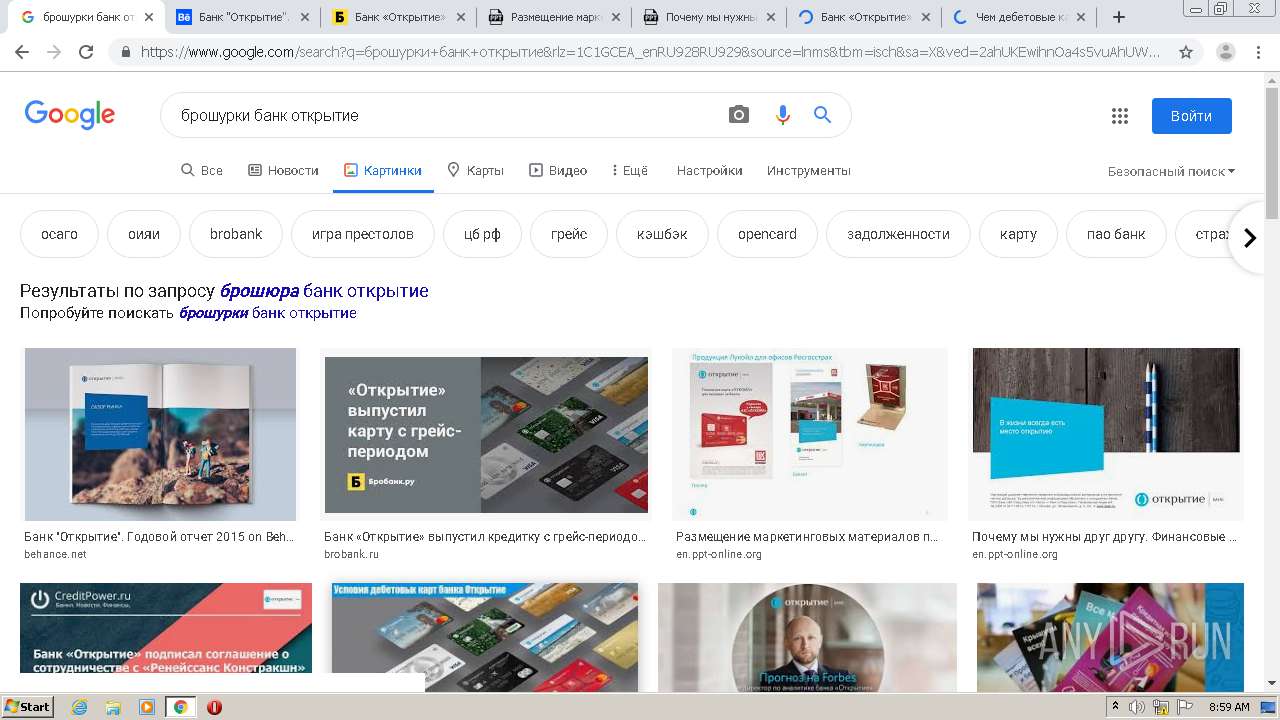Filter by the 'задолженности' chip

[898, 234]
